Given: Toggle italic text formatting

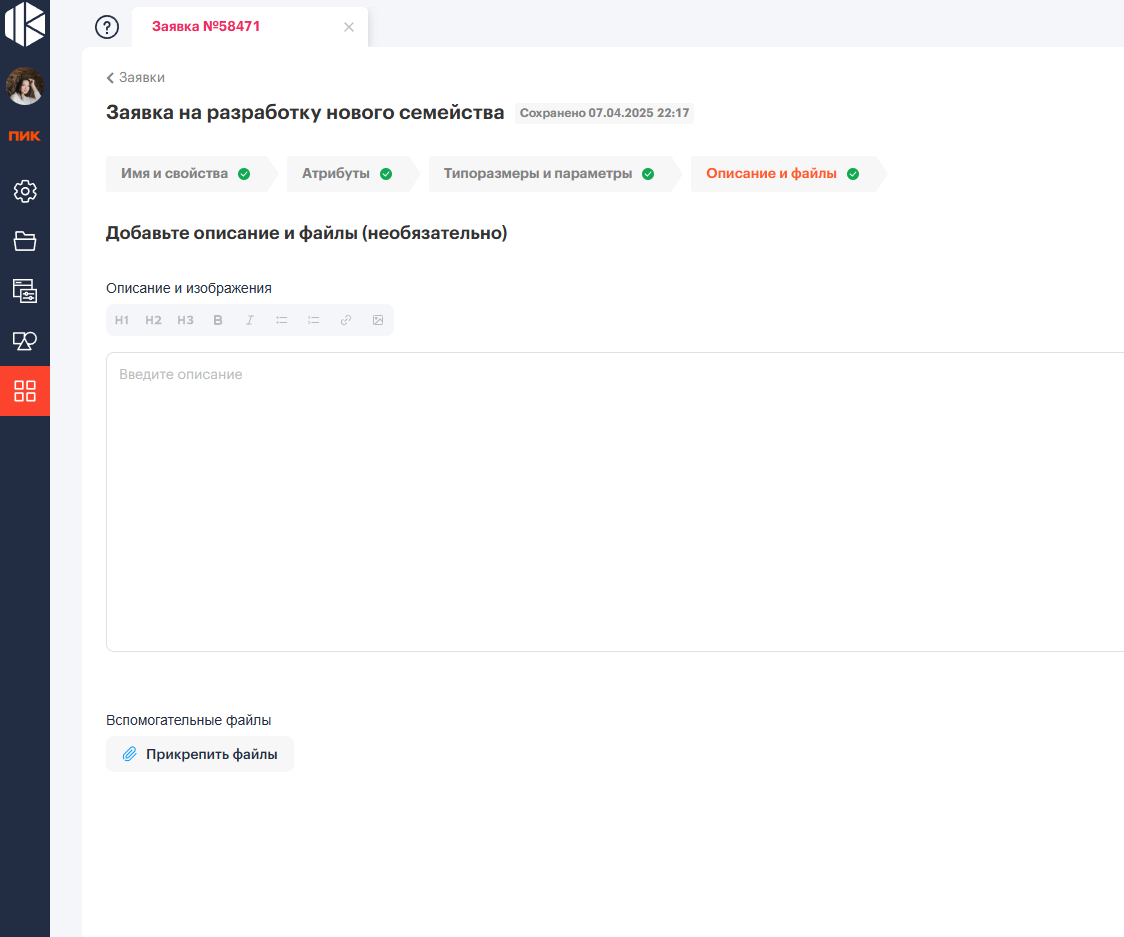Looking at the screenshot, I should (250, 320).
